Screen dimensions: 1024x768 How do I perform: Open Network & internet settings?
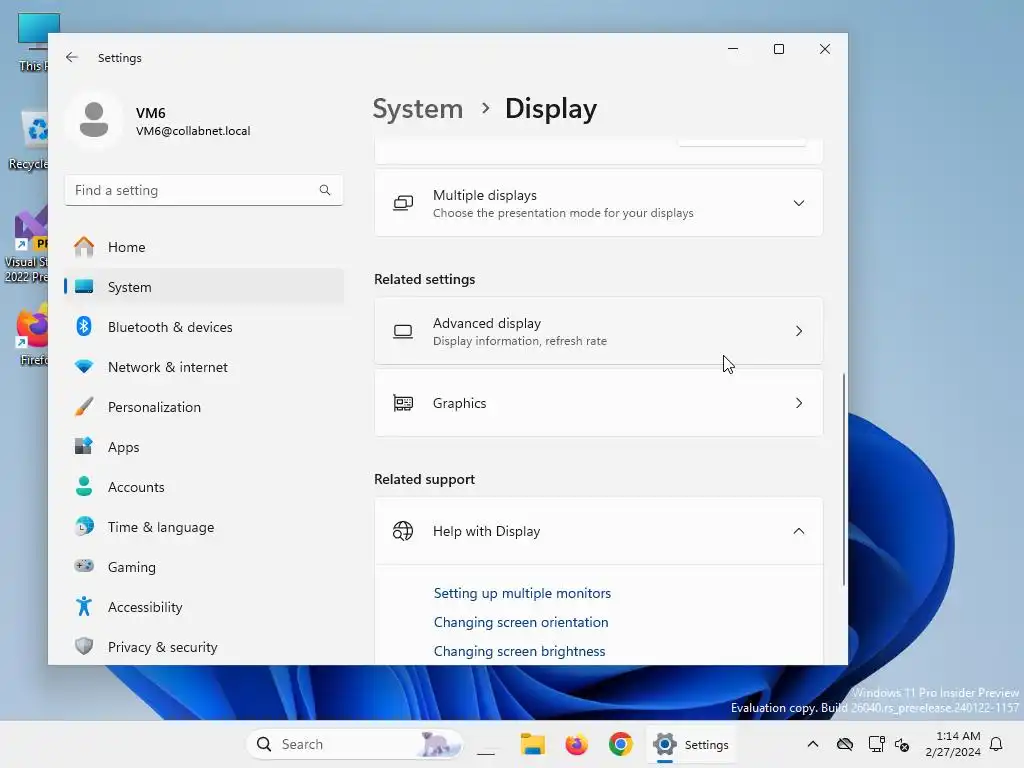204,366
